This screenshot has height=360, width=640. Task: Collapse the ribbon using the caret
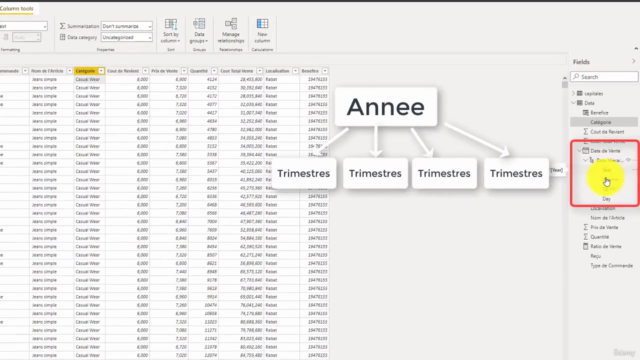point(636,49)
